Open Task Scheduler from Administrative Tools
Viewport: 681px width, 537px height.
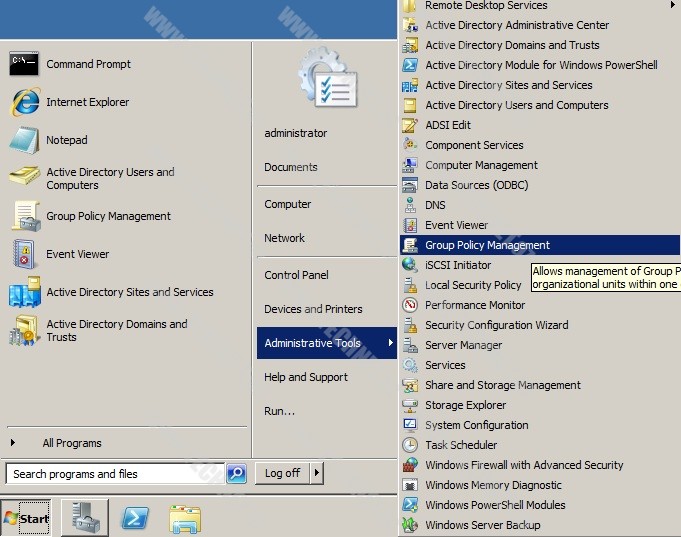(x=460, y=445)
